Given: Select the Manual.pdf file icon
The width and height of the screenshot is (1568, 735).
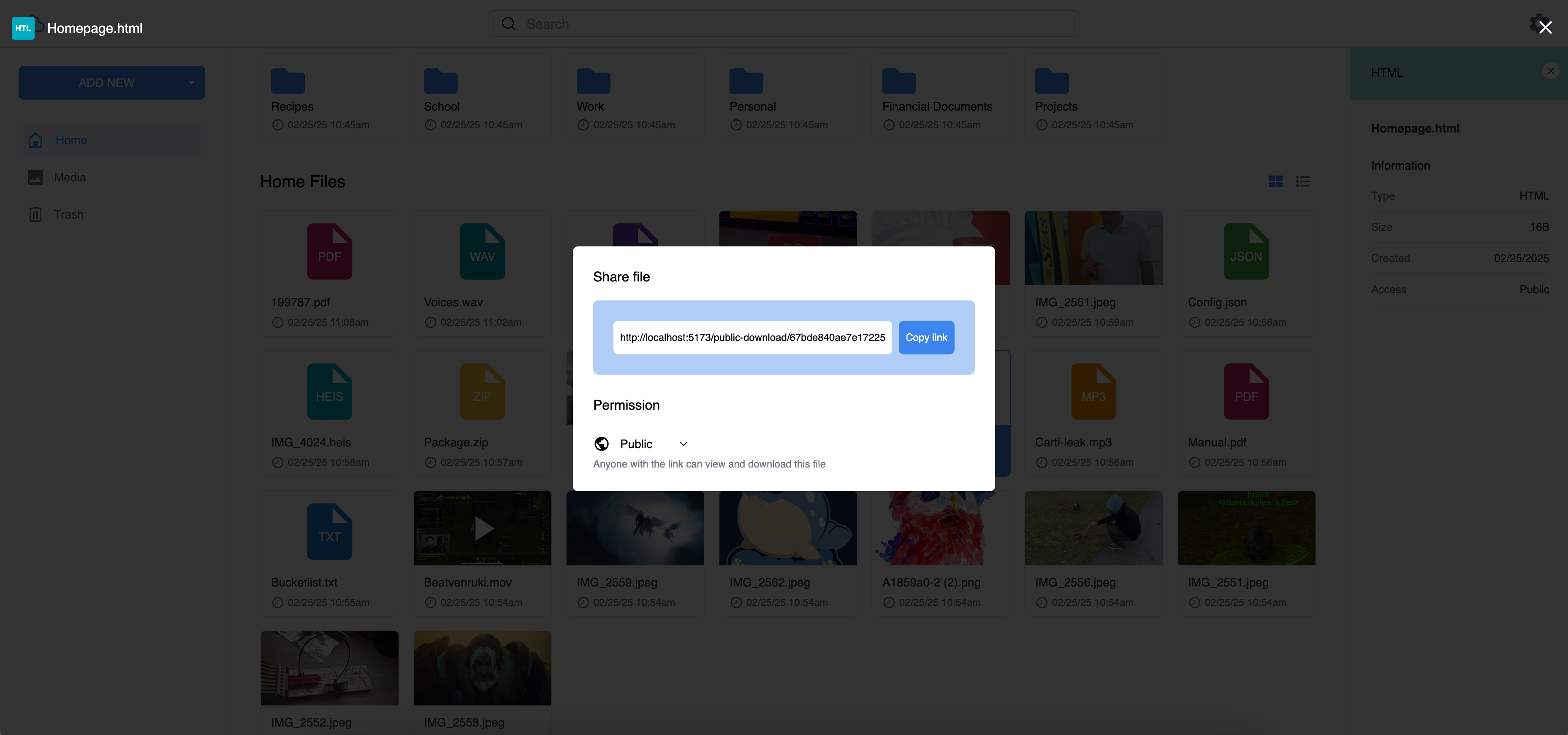Looking at the screenshot, I should coord(1246,391).
